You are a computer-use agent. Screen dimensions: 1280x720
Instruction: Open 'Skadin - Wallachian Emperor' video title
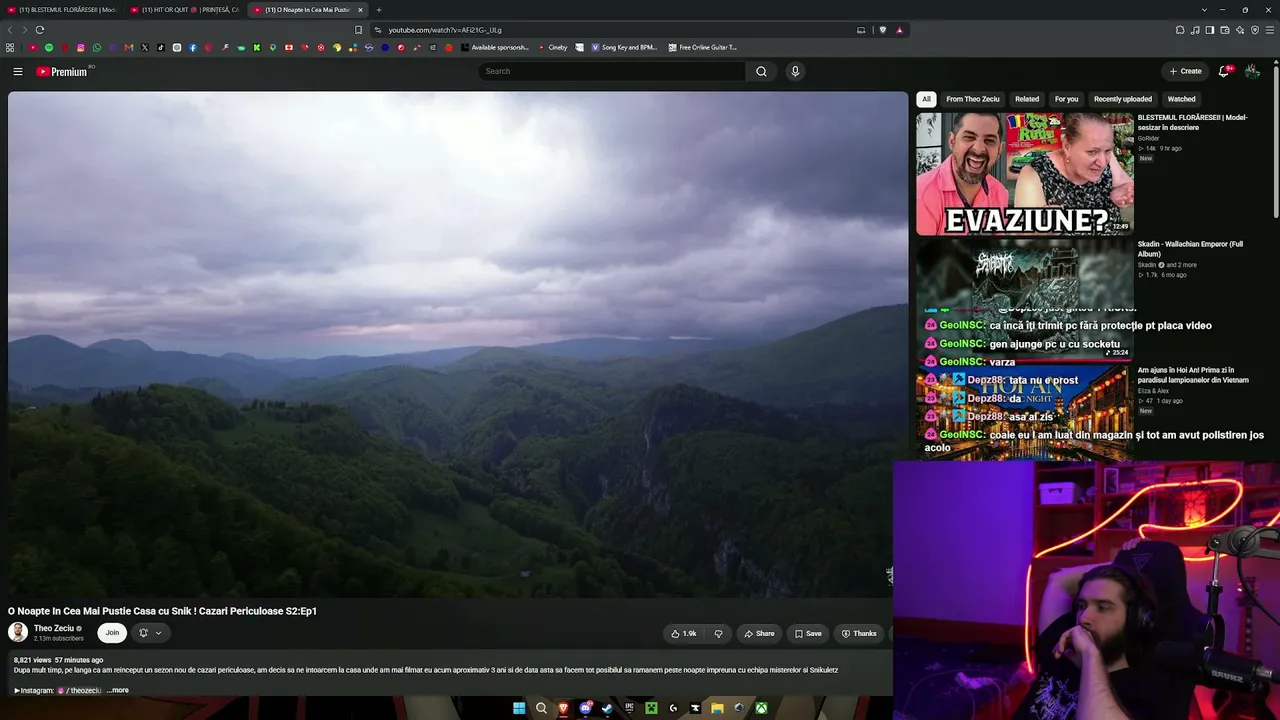coord(1190,249)
